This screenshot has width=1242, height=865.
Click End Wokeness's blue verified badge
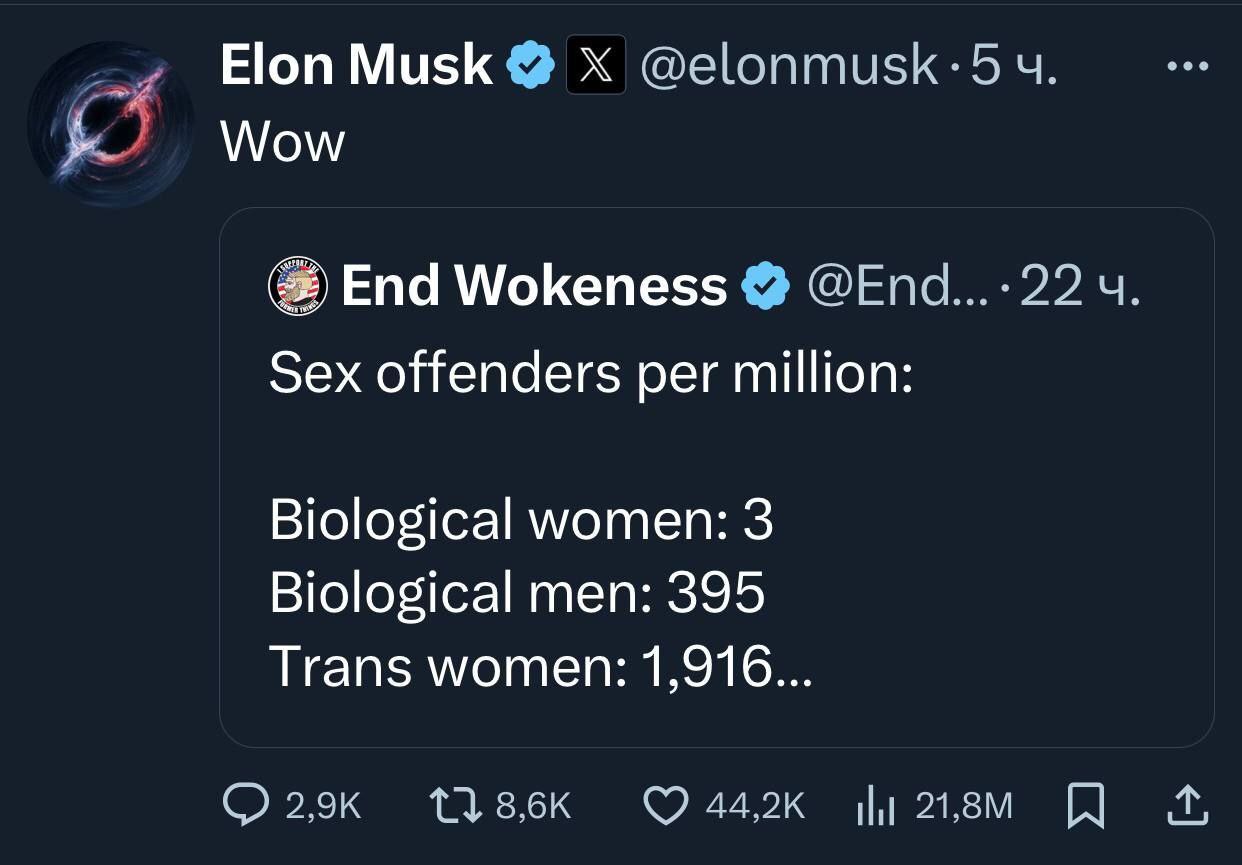point(766,287)
